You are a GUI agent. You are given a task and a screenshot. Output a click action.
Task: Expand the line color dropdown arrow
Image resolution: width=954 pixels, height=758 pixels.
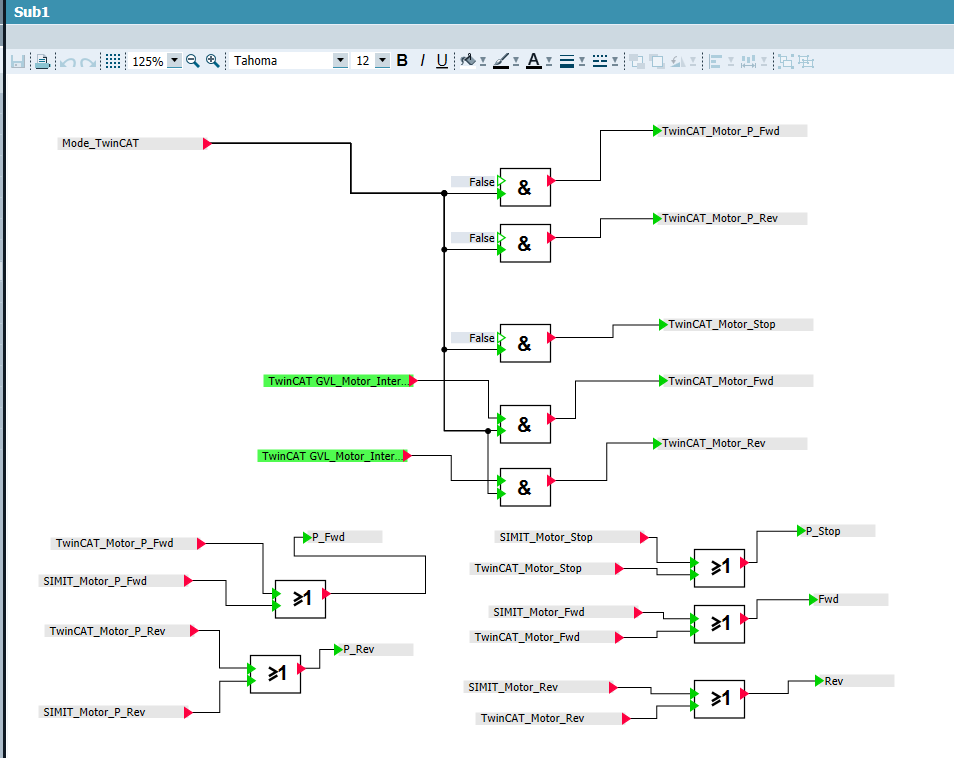pos(516,61)
